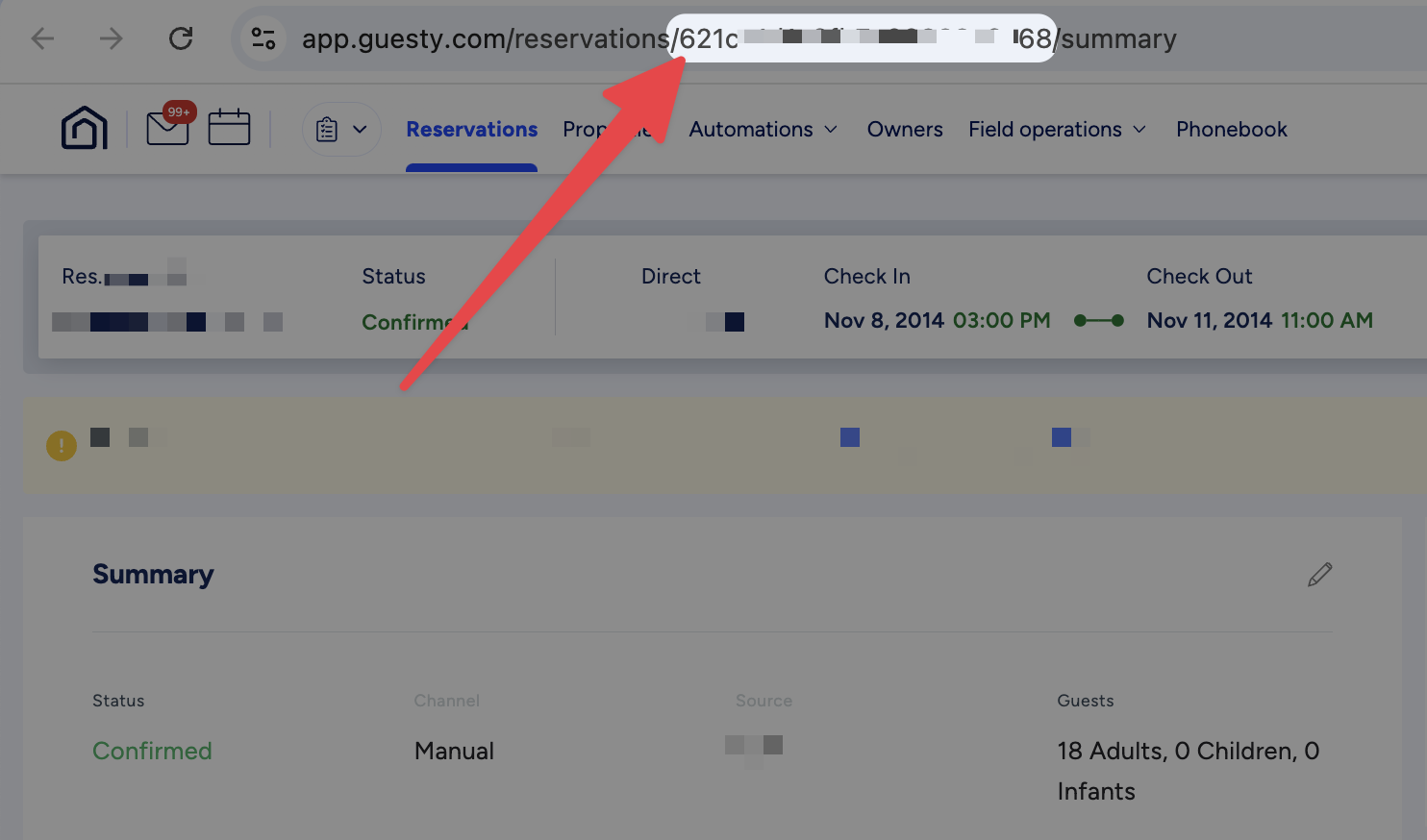Click the Check In date Nov 8, 2014
Screen dimensions: 1427x840
pyautogui.click(x=883, y=321)
